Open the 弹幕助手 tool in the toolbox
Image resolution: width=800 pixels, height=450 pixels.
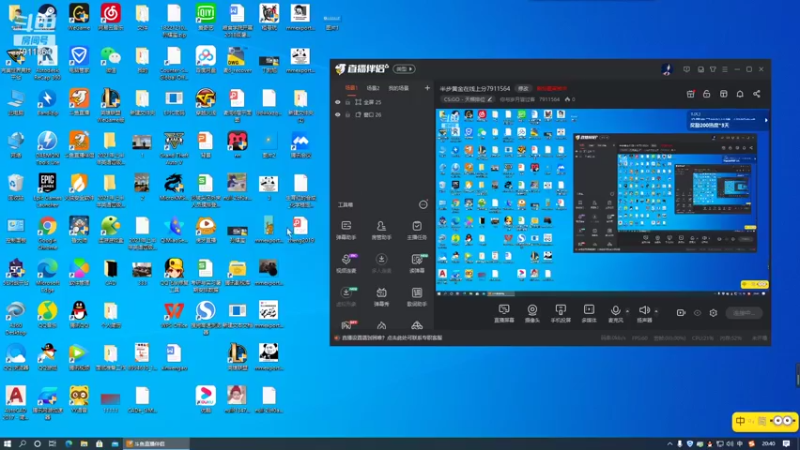click(346, 230)
